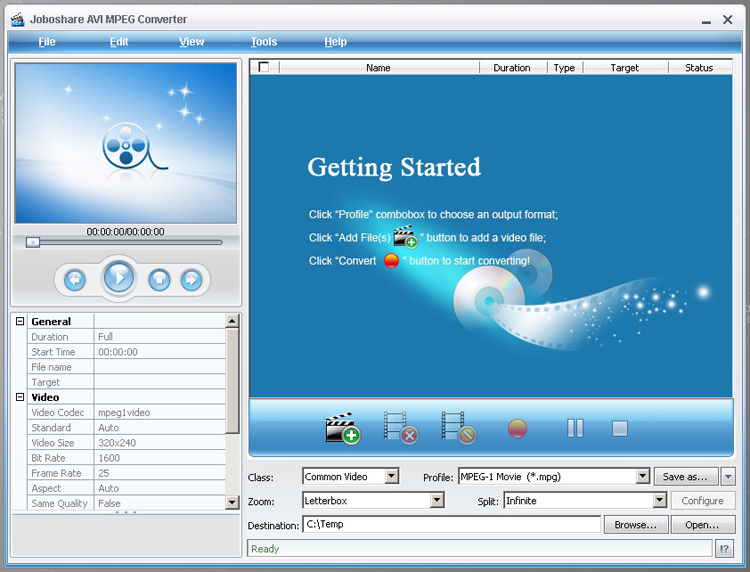Click the properties scrollbar down arrow
The image size is (750, 572).
(232, 502)
